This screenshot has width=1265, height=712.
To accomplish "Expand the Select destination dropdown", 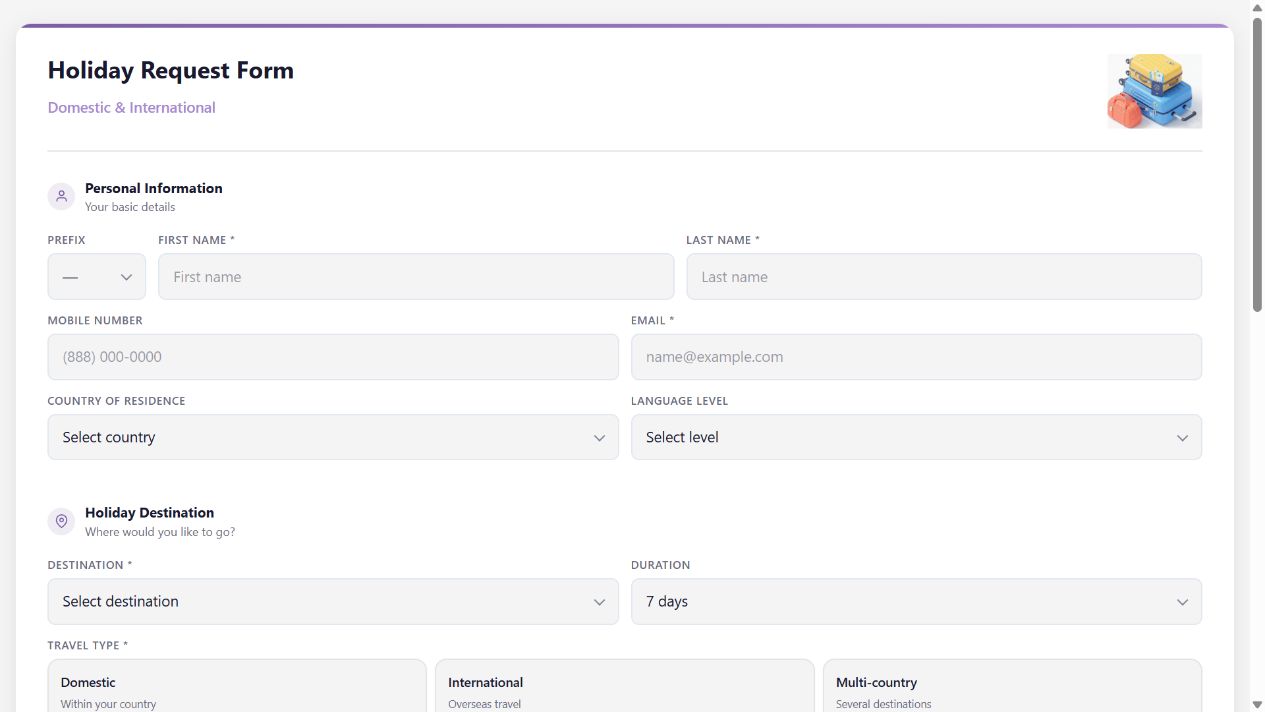I will (x=333, y=601).
